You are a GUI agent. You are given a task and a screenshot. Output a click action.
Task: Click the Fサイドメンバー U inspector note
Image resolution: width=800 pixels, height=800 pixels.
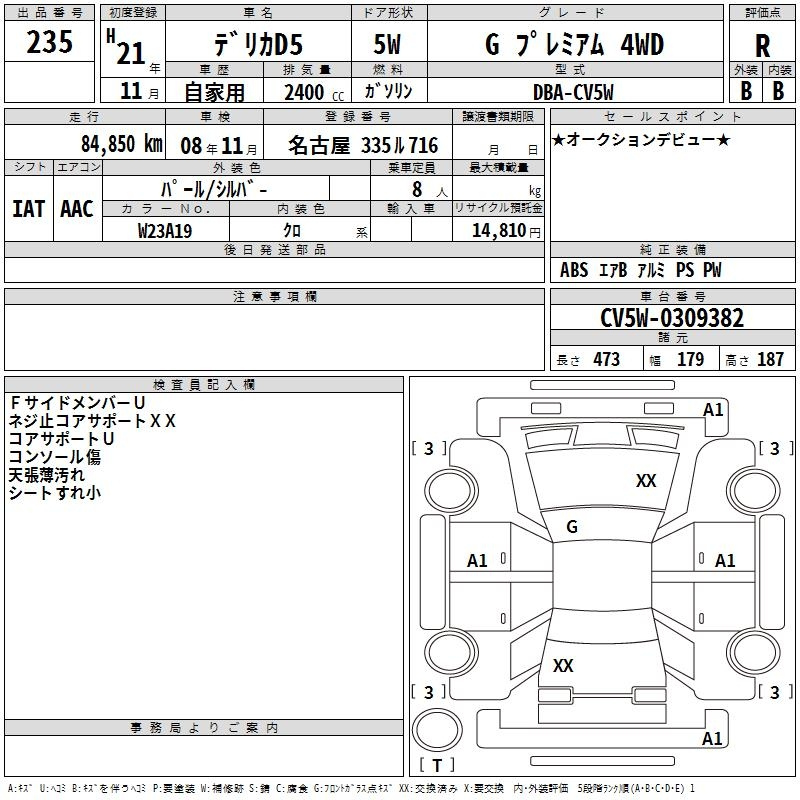point(77,403)
